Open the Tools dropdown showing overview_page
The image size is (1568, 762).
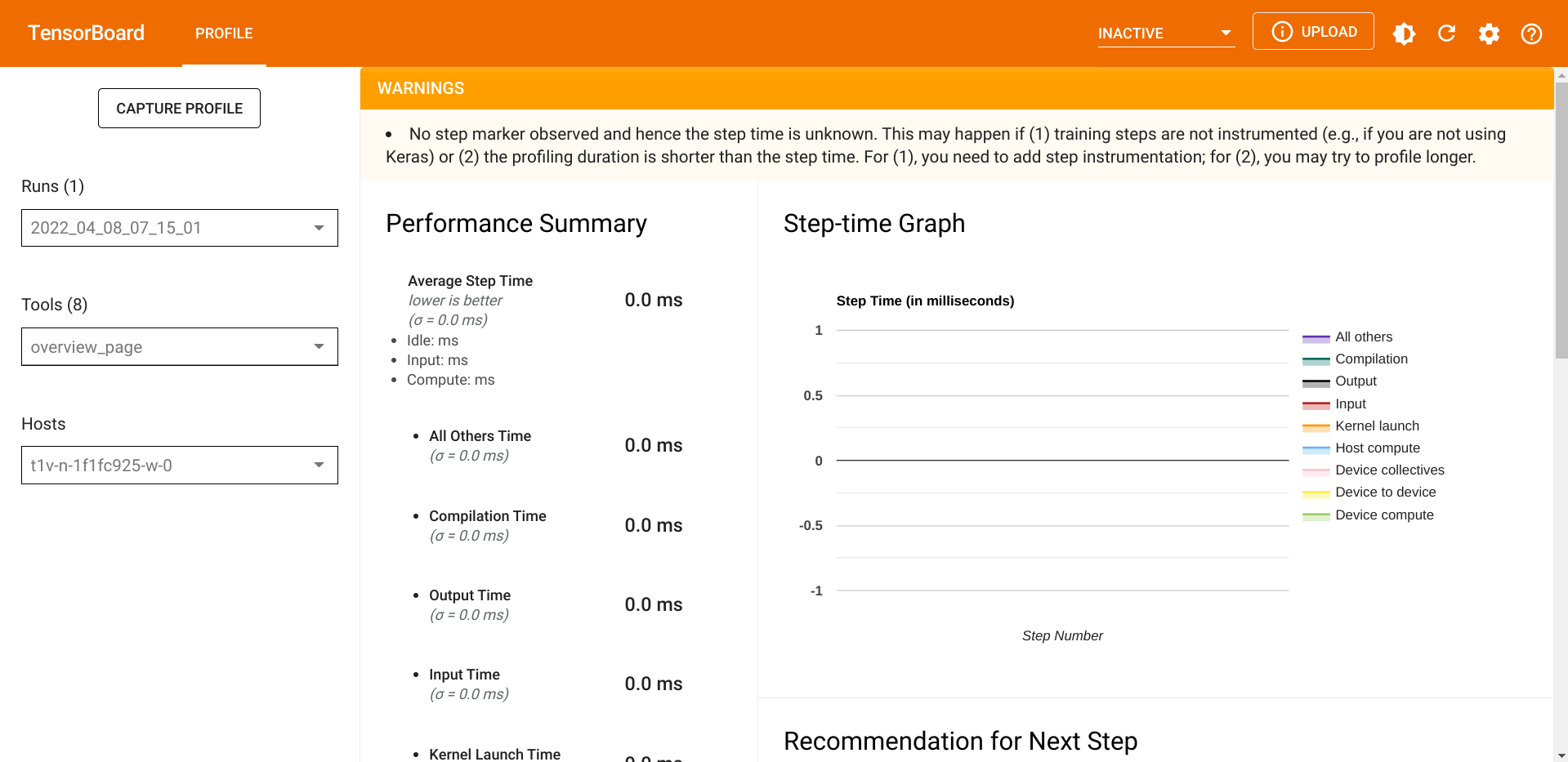[179, 347]
